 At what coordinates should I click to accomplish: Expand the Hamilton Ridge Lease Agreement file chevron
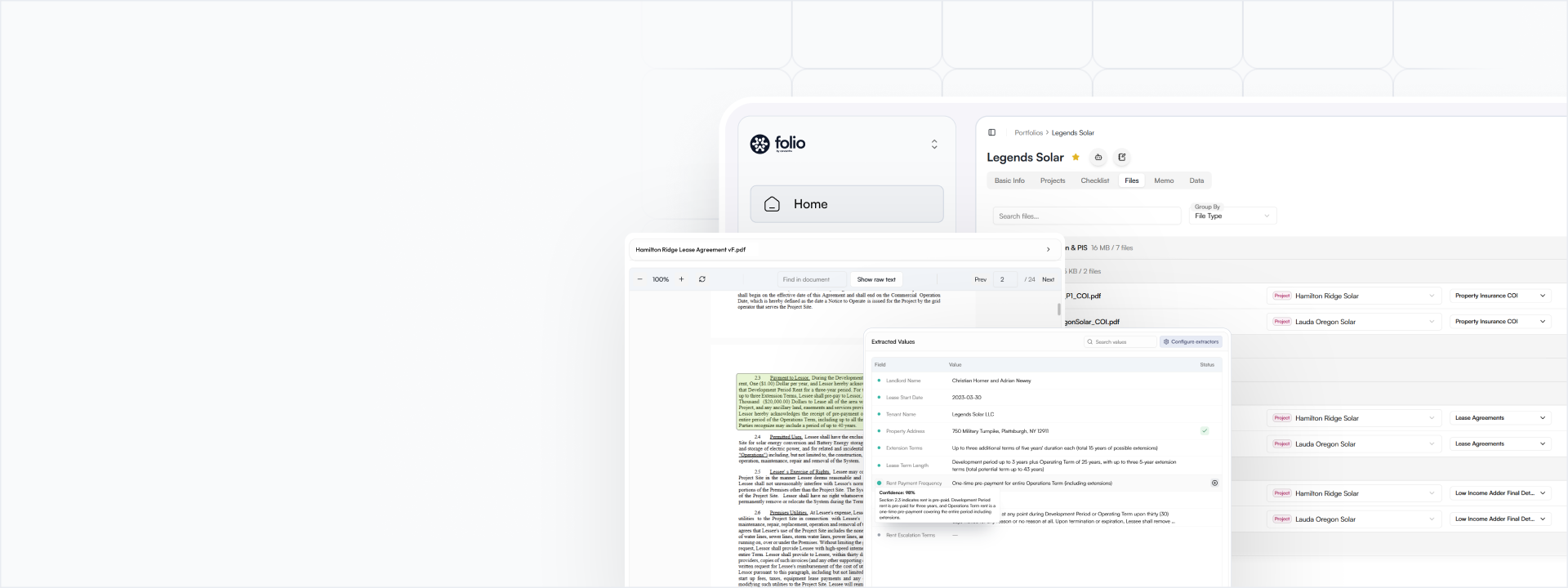click(1049, 250)
